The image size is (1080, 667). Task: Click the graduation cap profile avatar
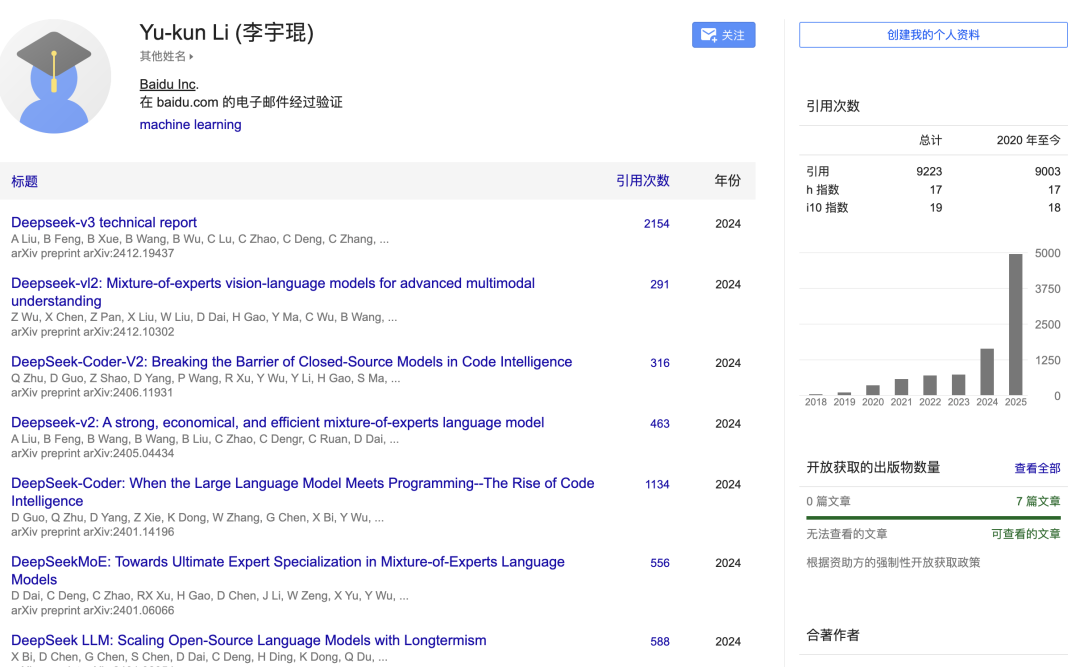tap(54, 76)
